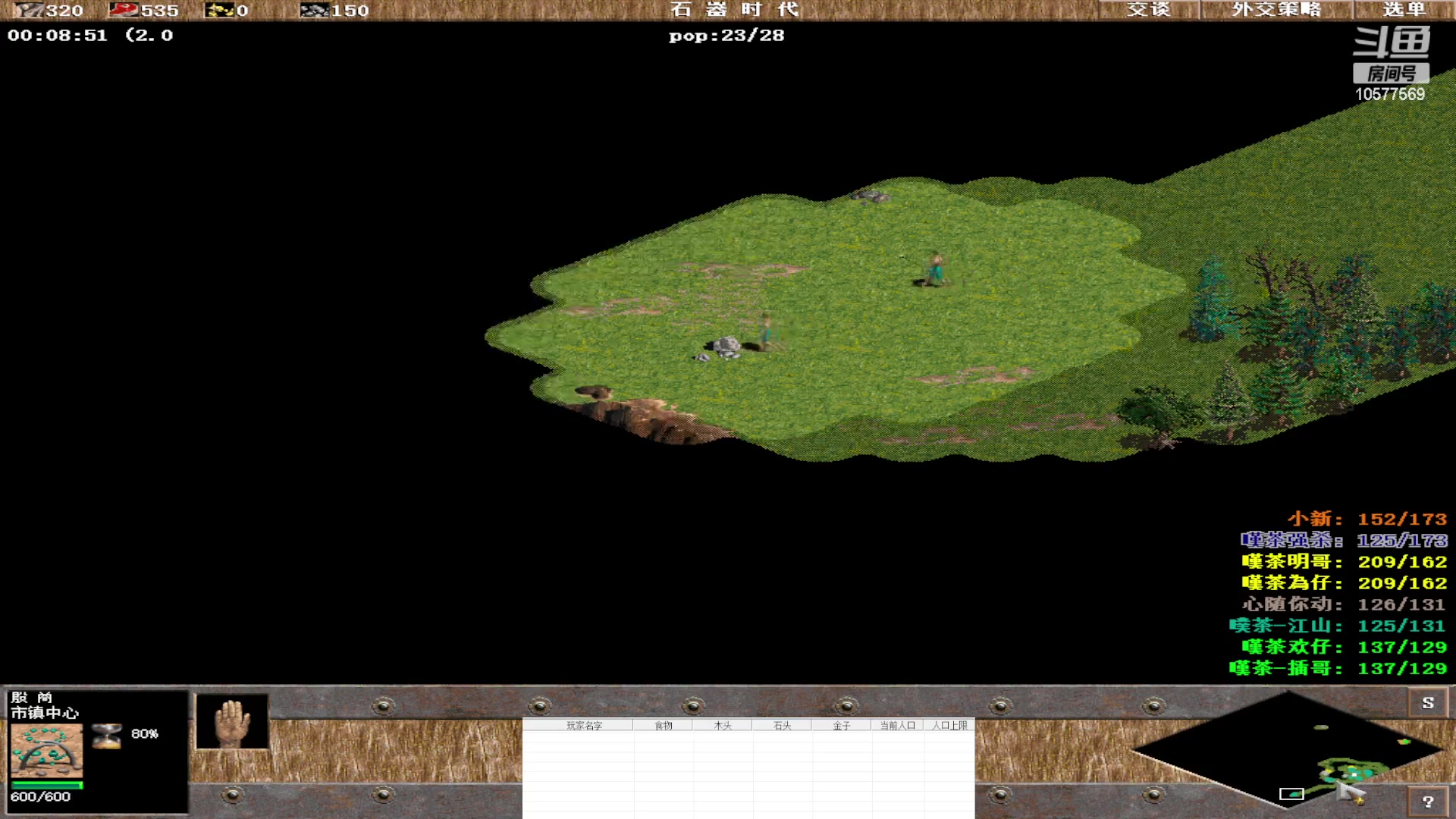1456x819 pixels.
Task: Click the 嘆茶-江山 score entry
Action: pyautogui.click(x=1338, y=625)
